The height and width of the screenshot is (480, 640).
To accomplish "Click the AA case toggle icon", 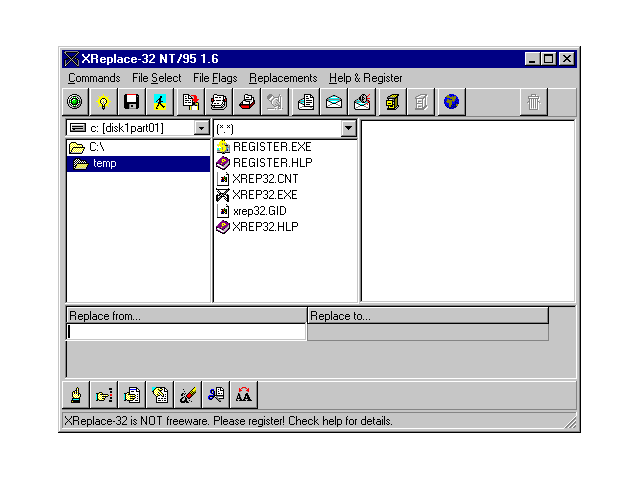I will (x=243, y=394).
